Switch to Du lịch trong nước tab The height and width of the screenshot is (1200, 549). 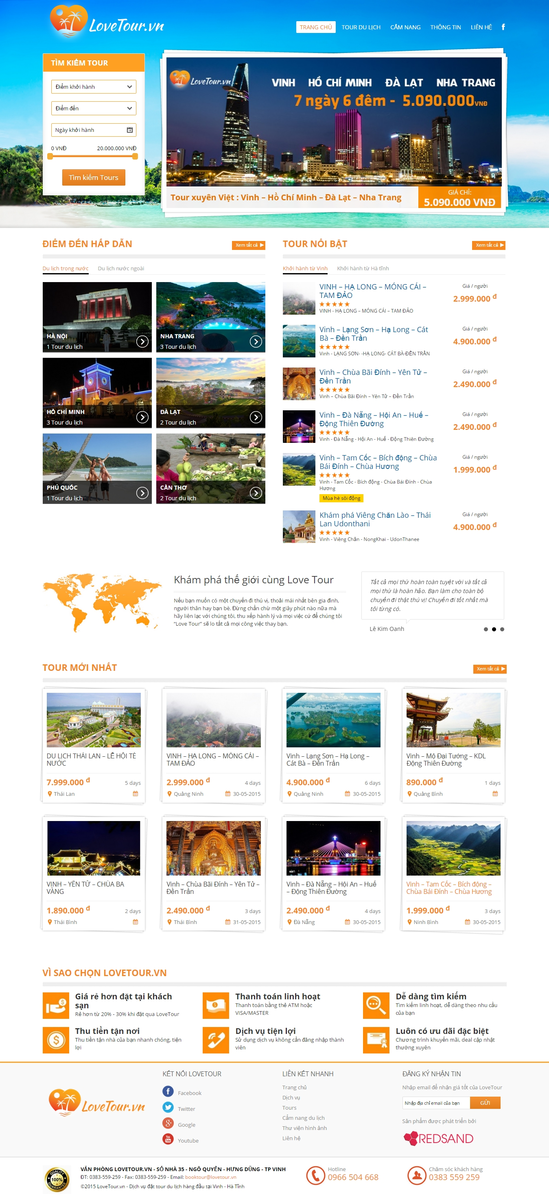tap(65, 268)
